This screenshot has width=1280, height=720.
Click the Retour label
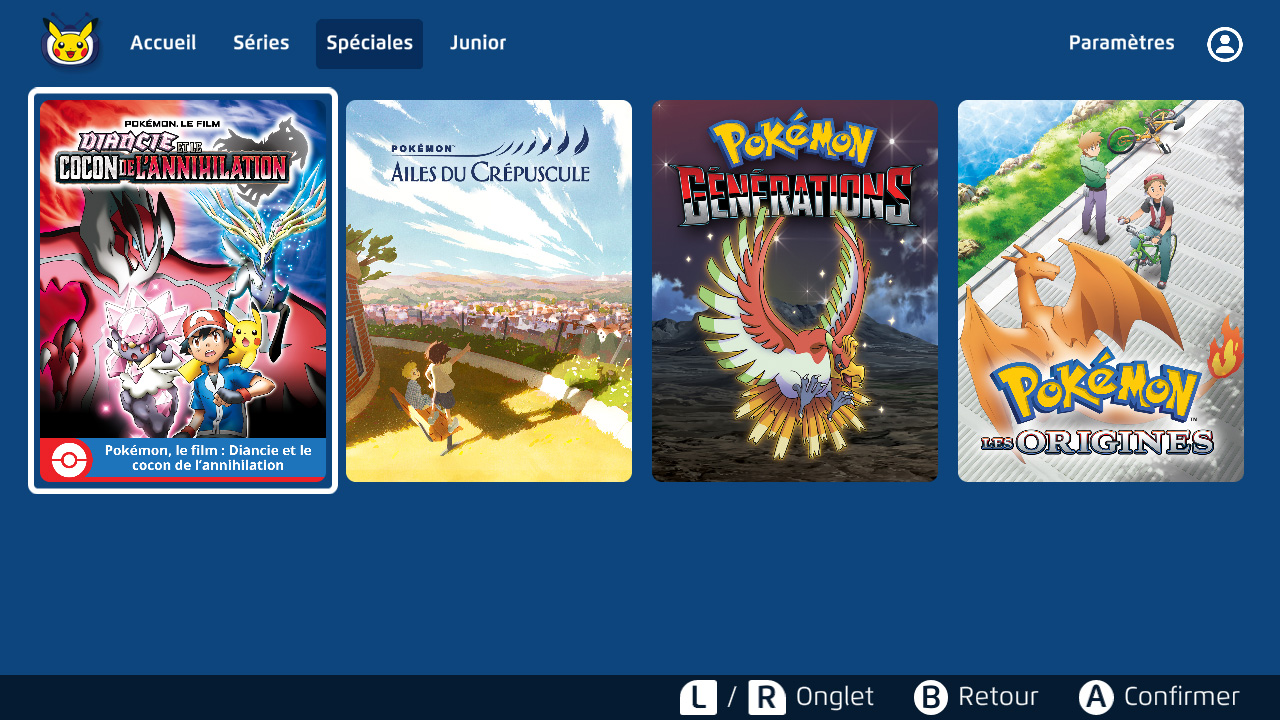(997, 697)
